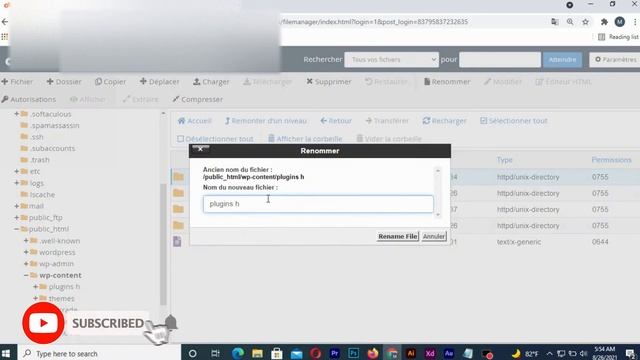Open Premiere Pro from taskbar

click(x=335, y=353)
